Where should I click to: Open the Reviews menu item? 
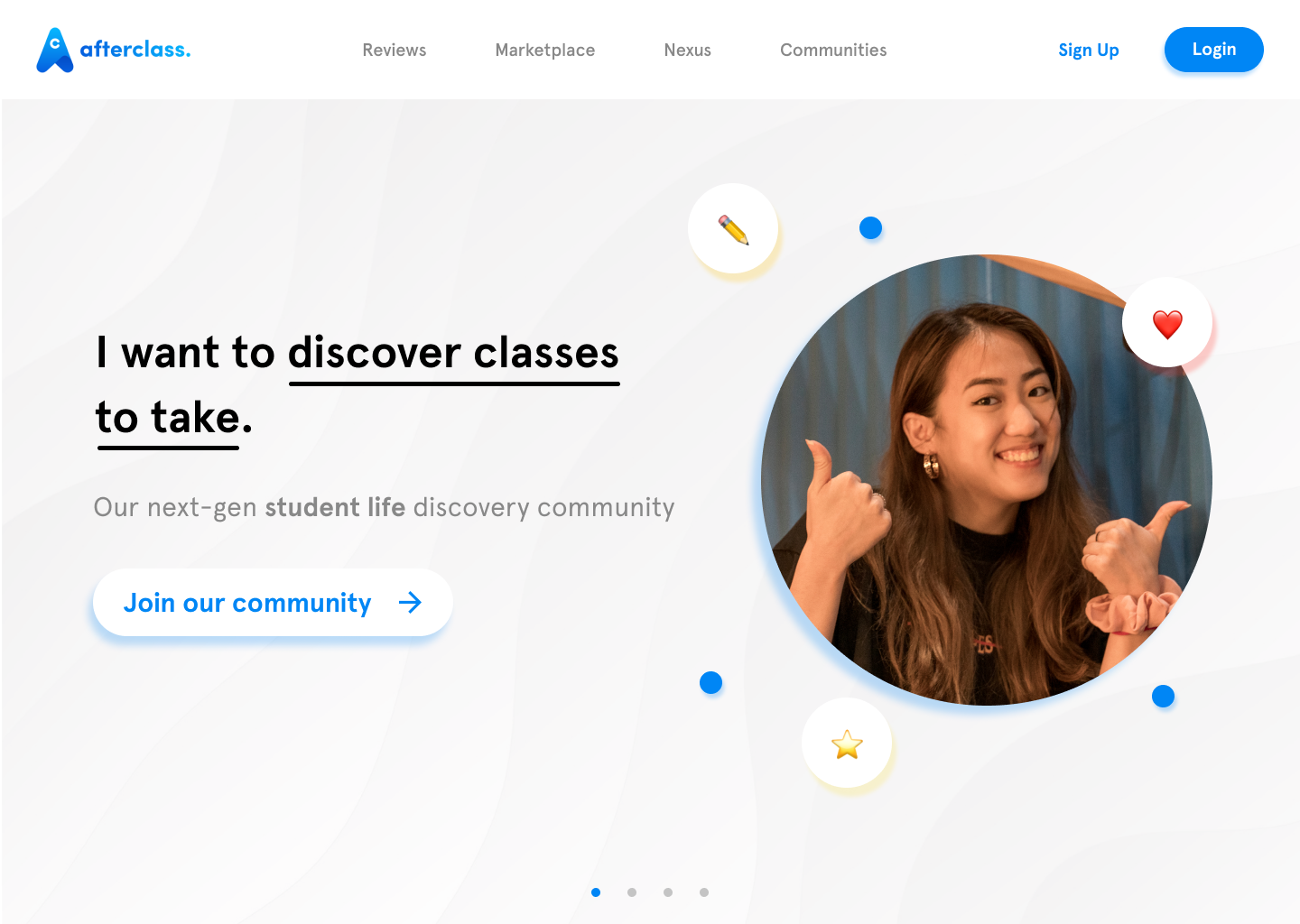click(395, 51)
